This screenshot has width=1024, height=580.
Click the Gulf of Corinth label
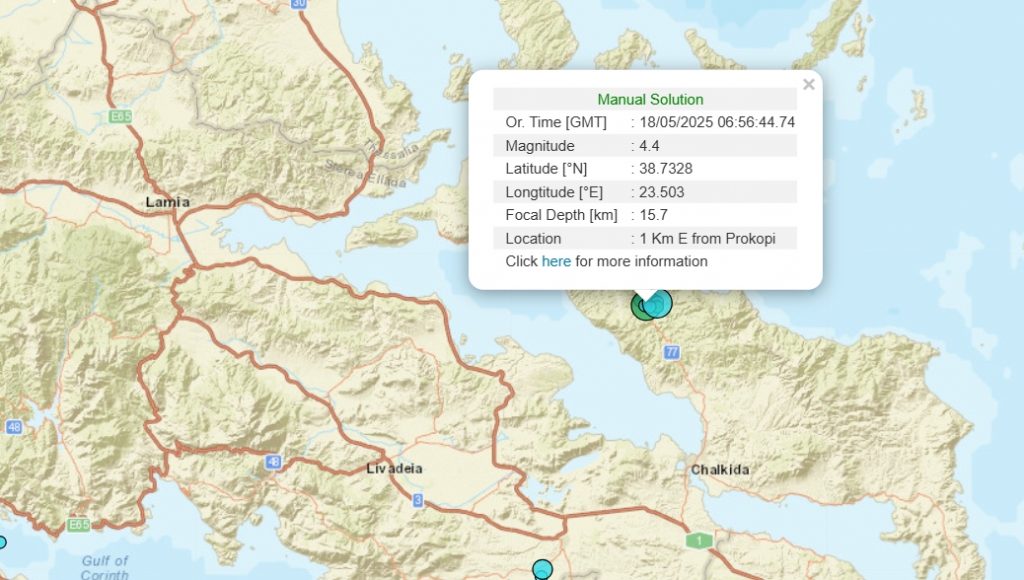(x=105, y=567)
